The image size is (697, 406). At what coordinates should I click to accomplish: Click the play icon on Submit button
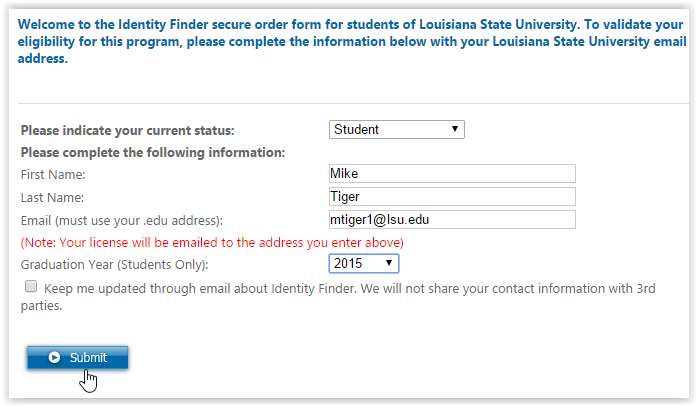click(x=54, y=358)
